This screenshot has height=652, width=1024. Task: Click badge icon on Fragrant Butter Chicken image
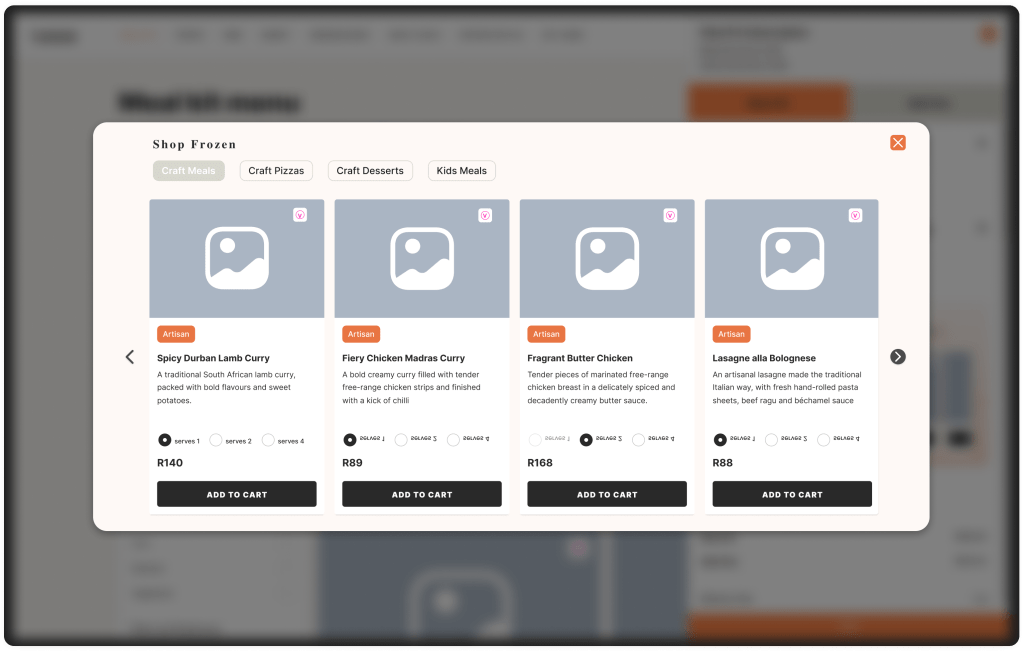(x=670, y=215)
